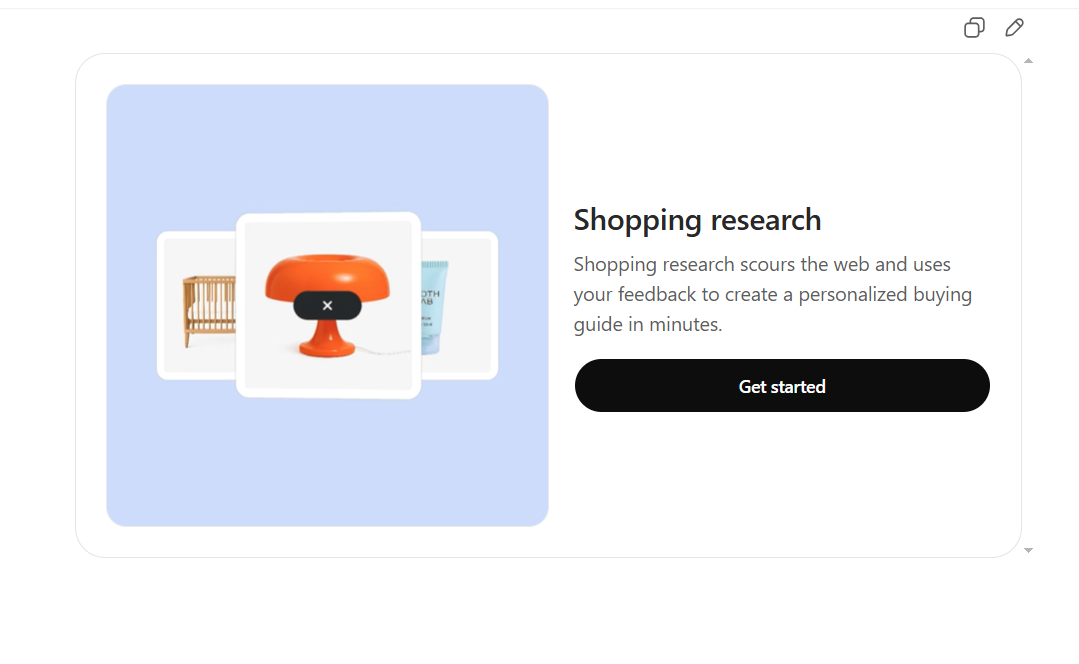Click the scroll up arrow
This screenshot has width=1079, height=664.
(x=1028, y=61)
